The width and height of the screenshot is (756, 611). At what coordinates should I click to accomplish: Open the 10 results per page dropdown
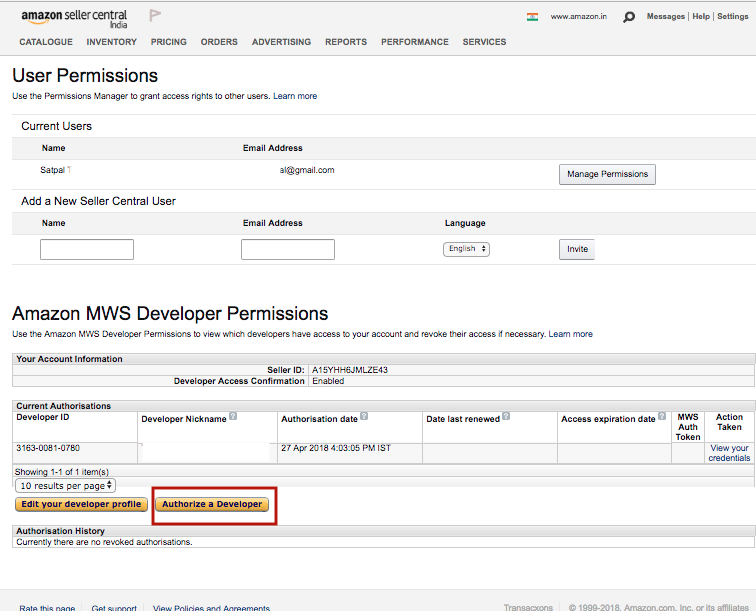66,486
